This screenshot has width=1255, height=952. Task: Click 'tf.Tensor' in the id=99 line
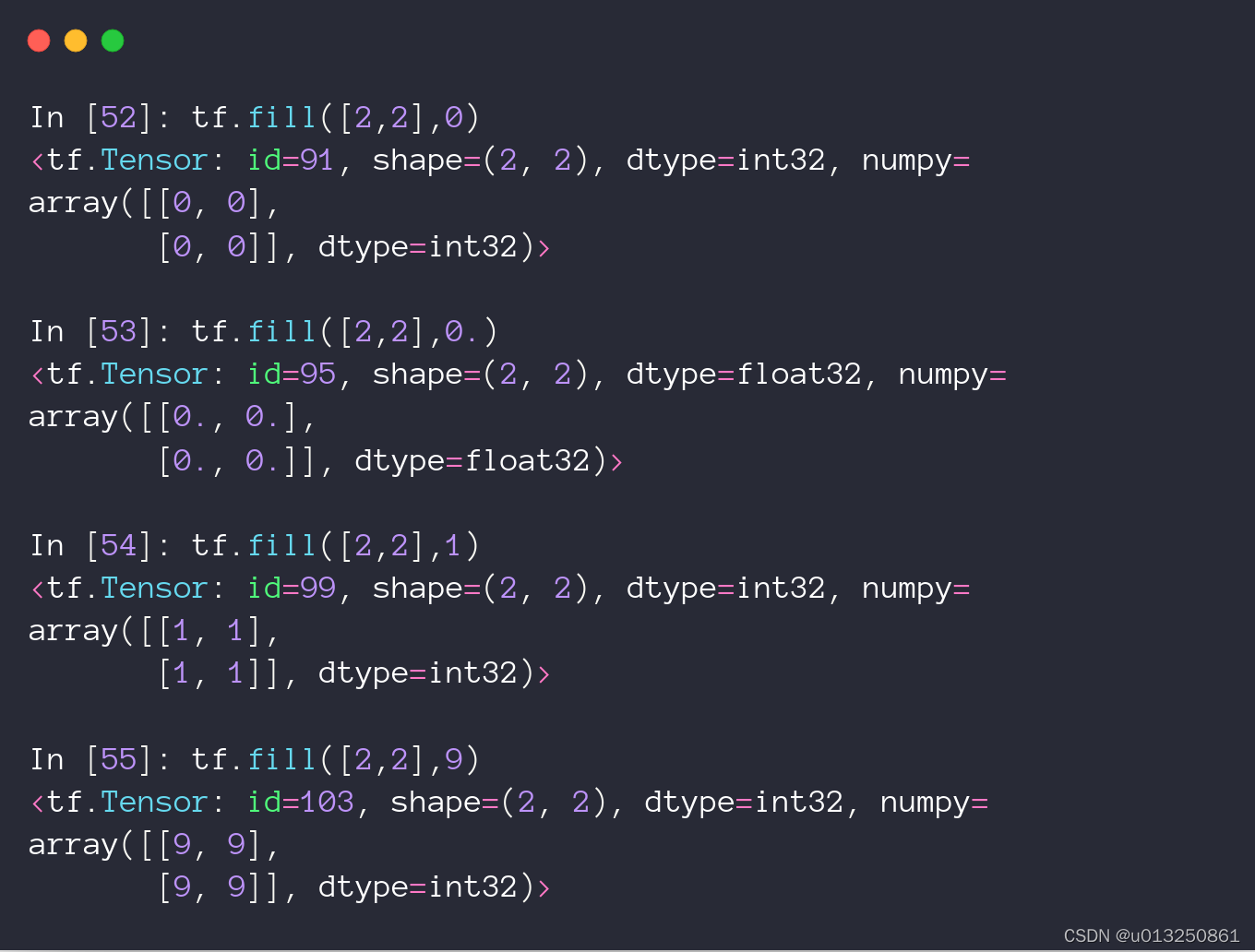127,588
